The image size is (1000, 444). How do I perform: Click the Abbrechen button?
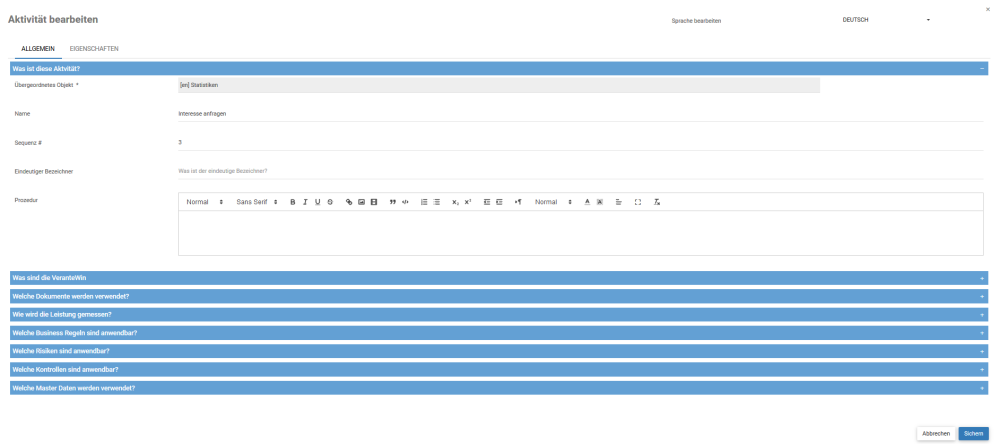936,434
